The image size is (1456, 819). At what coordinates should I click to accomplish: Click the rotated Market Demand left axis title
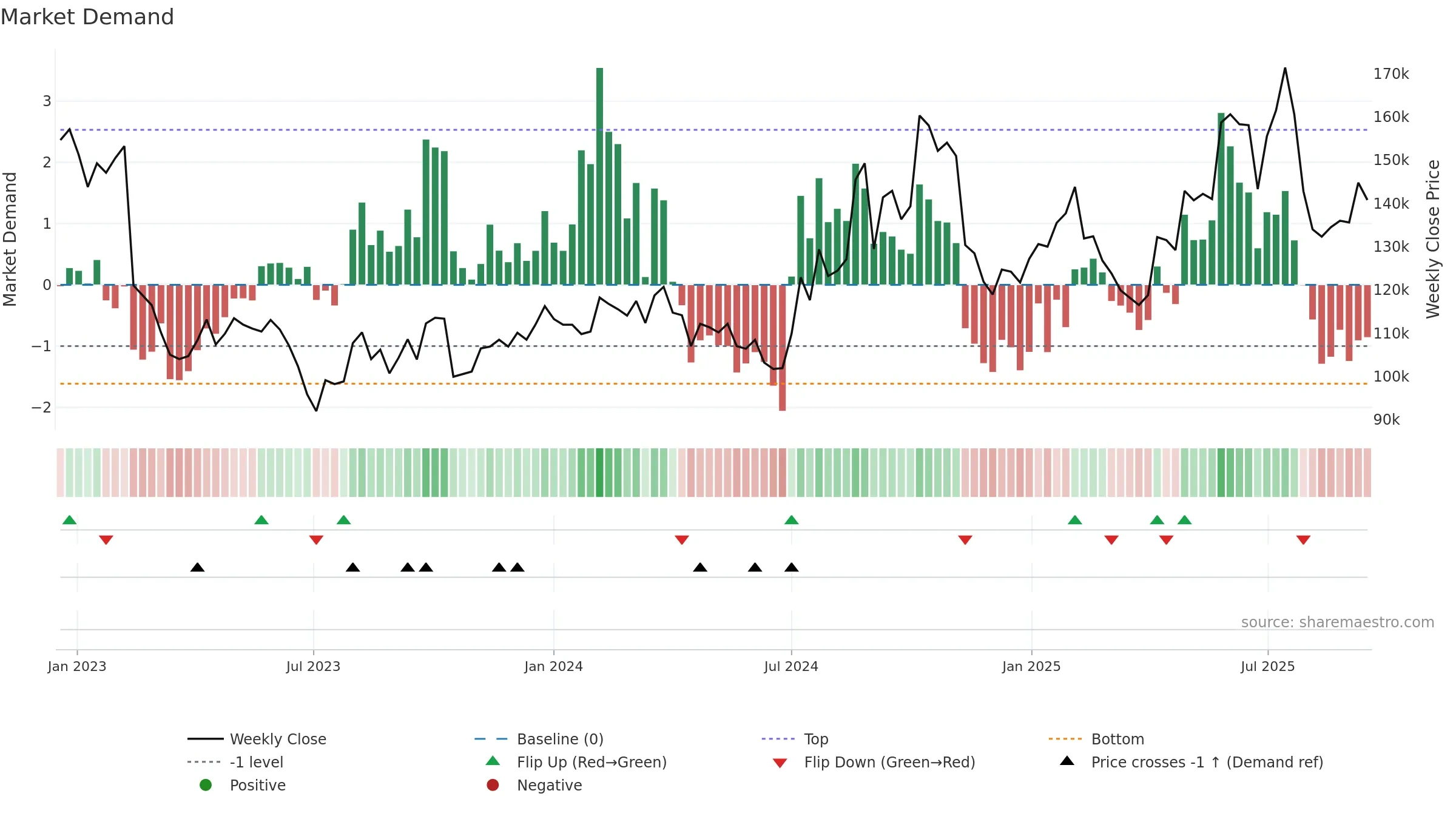click(10, 239)
